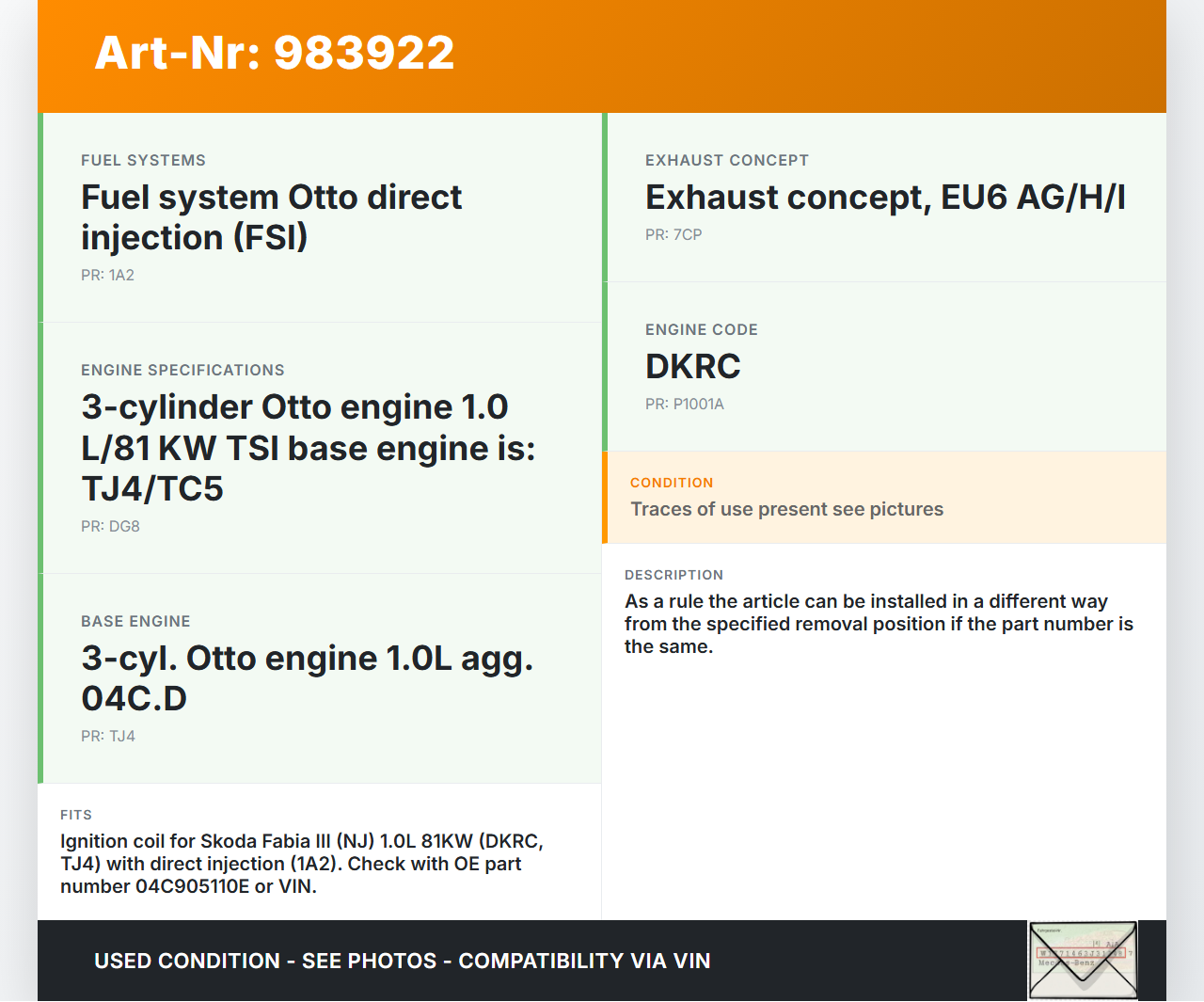
Task: Click the PR: P1001A code
Action: click(684, 405)
